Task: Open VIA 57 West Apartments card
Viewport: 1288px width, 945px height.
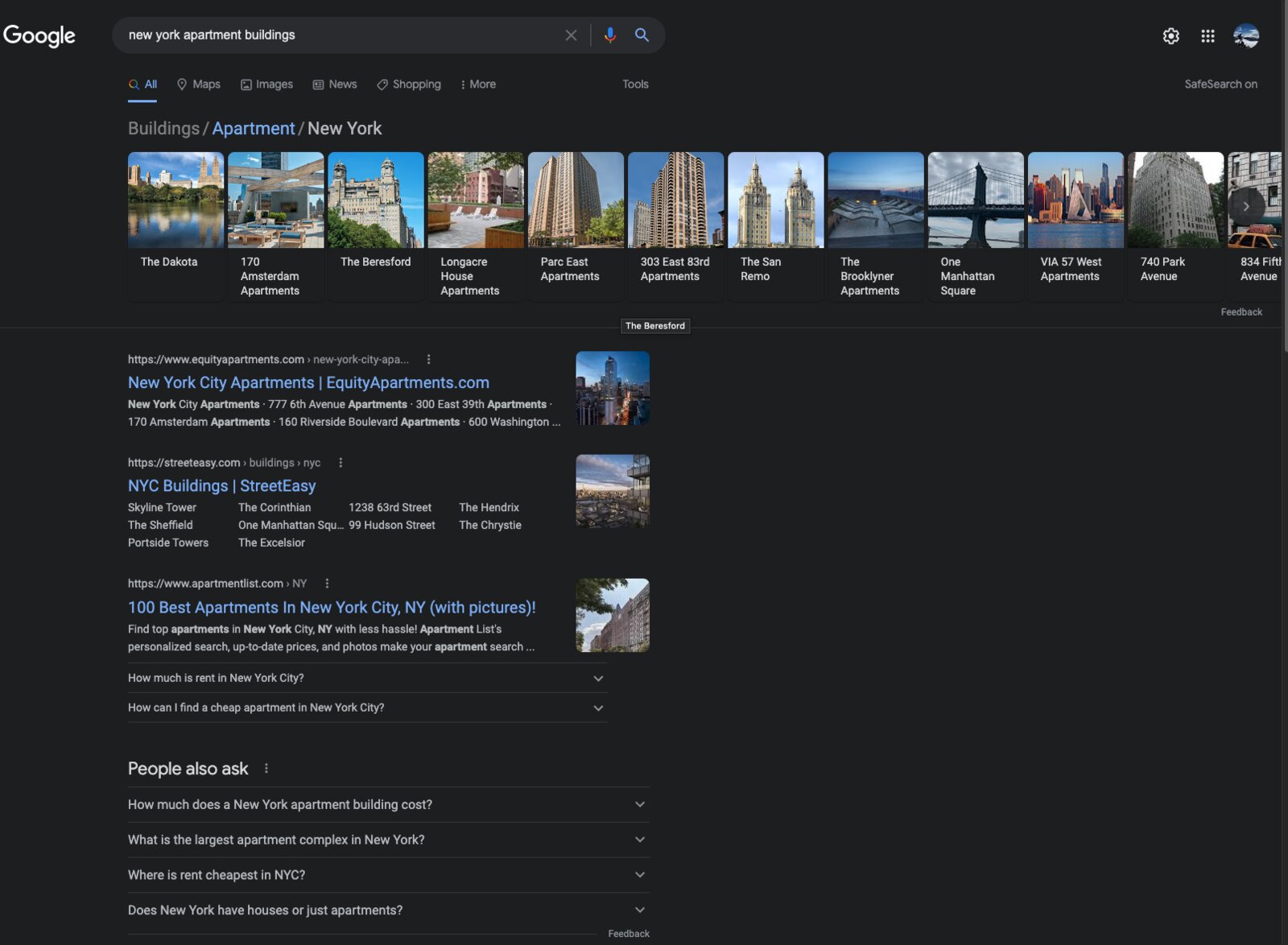Action: pos(1075,226)
